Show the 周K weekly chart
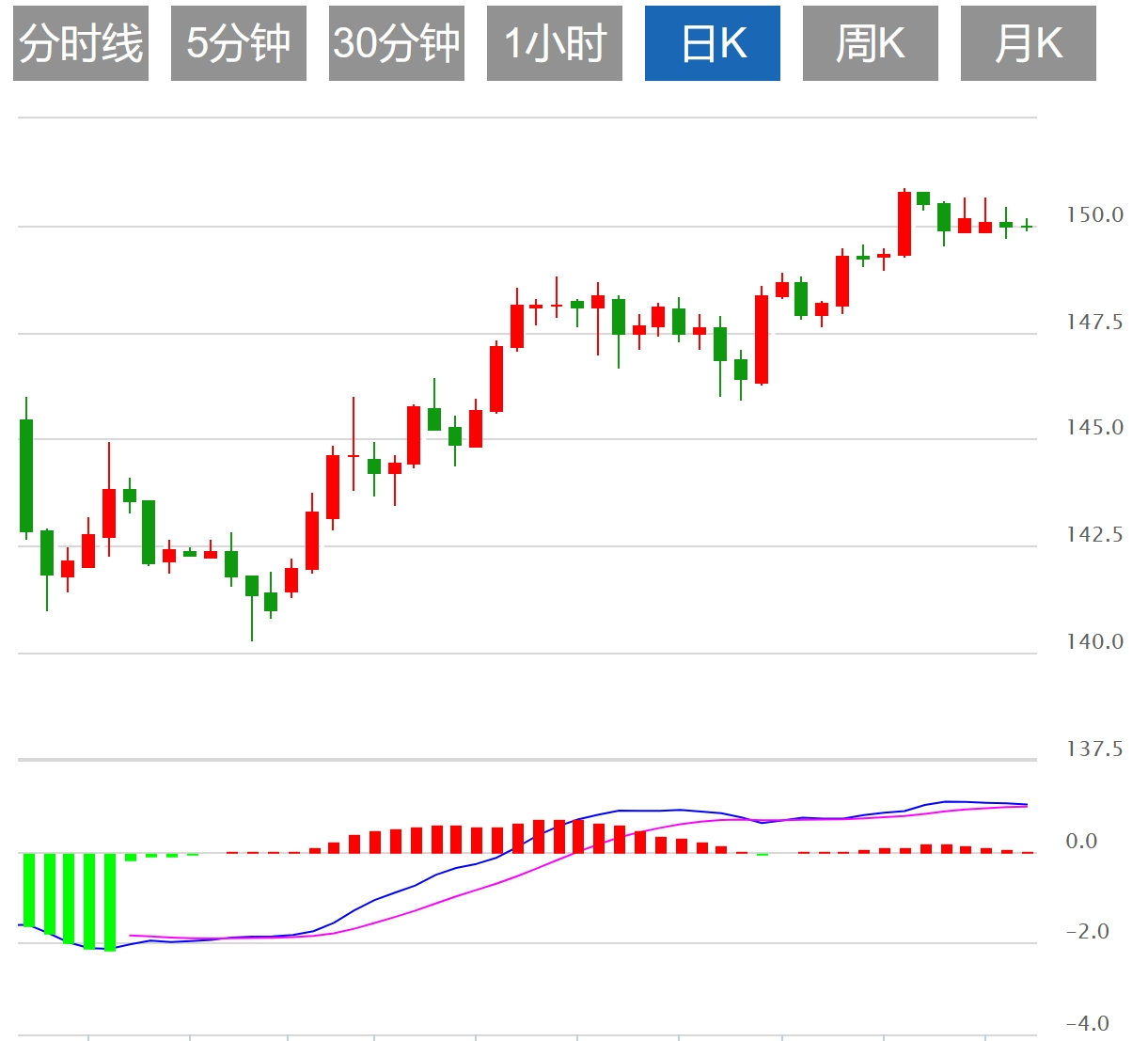 coord(871,43)
